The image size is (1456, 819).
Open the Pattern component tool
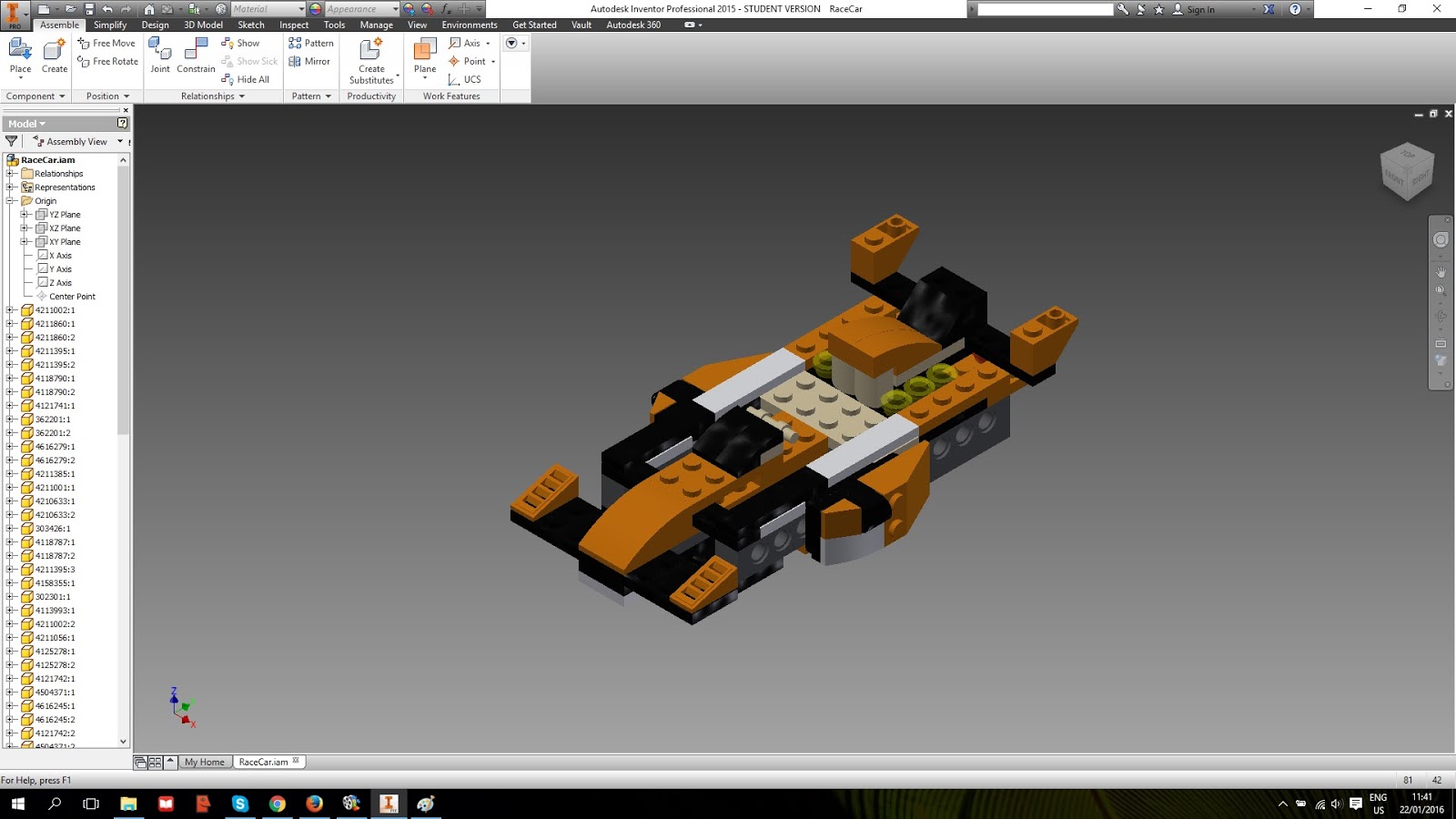click(x=311, y=43)
